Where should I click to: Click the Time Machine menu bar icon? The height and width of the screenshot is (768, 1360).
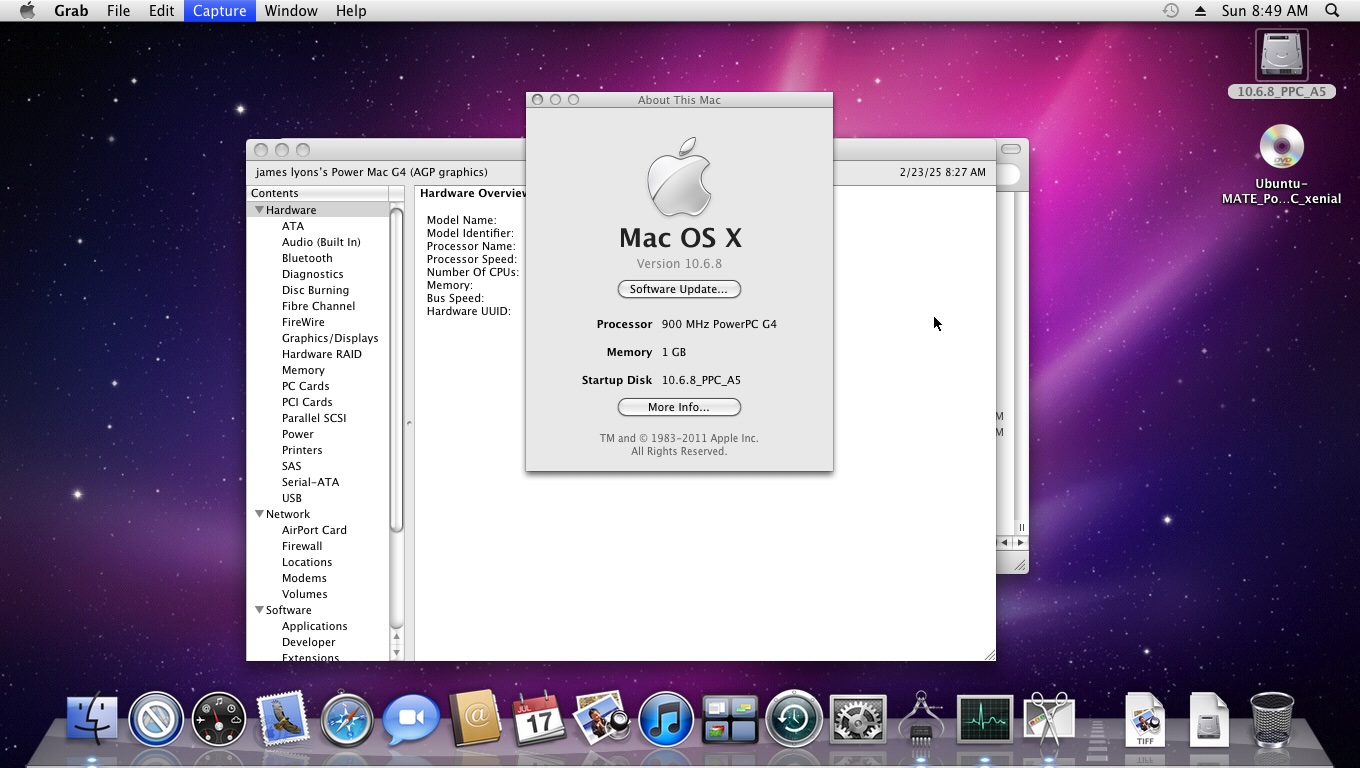pos(1170,11)
